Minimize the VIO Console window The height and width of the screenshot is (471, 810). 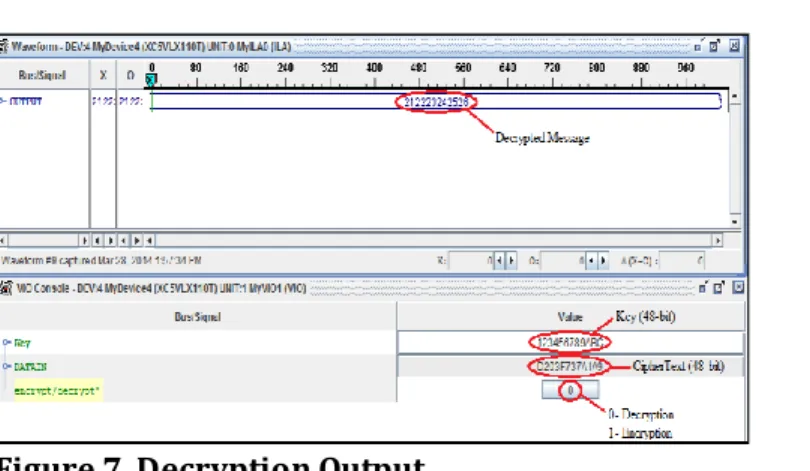703,288
